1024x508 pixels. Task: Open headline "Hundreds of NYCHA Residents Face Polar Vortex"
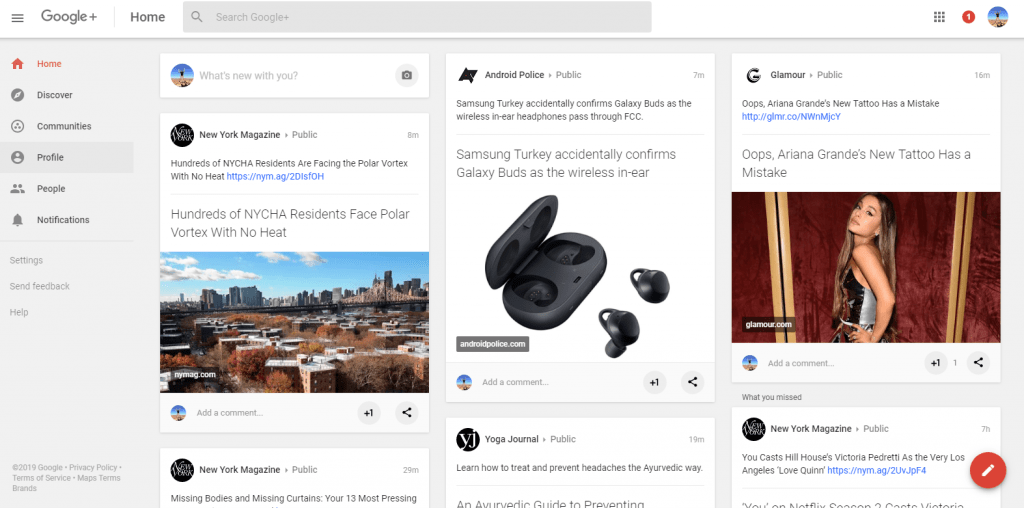(x=290, y=223)
